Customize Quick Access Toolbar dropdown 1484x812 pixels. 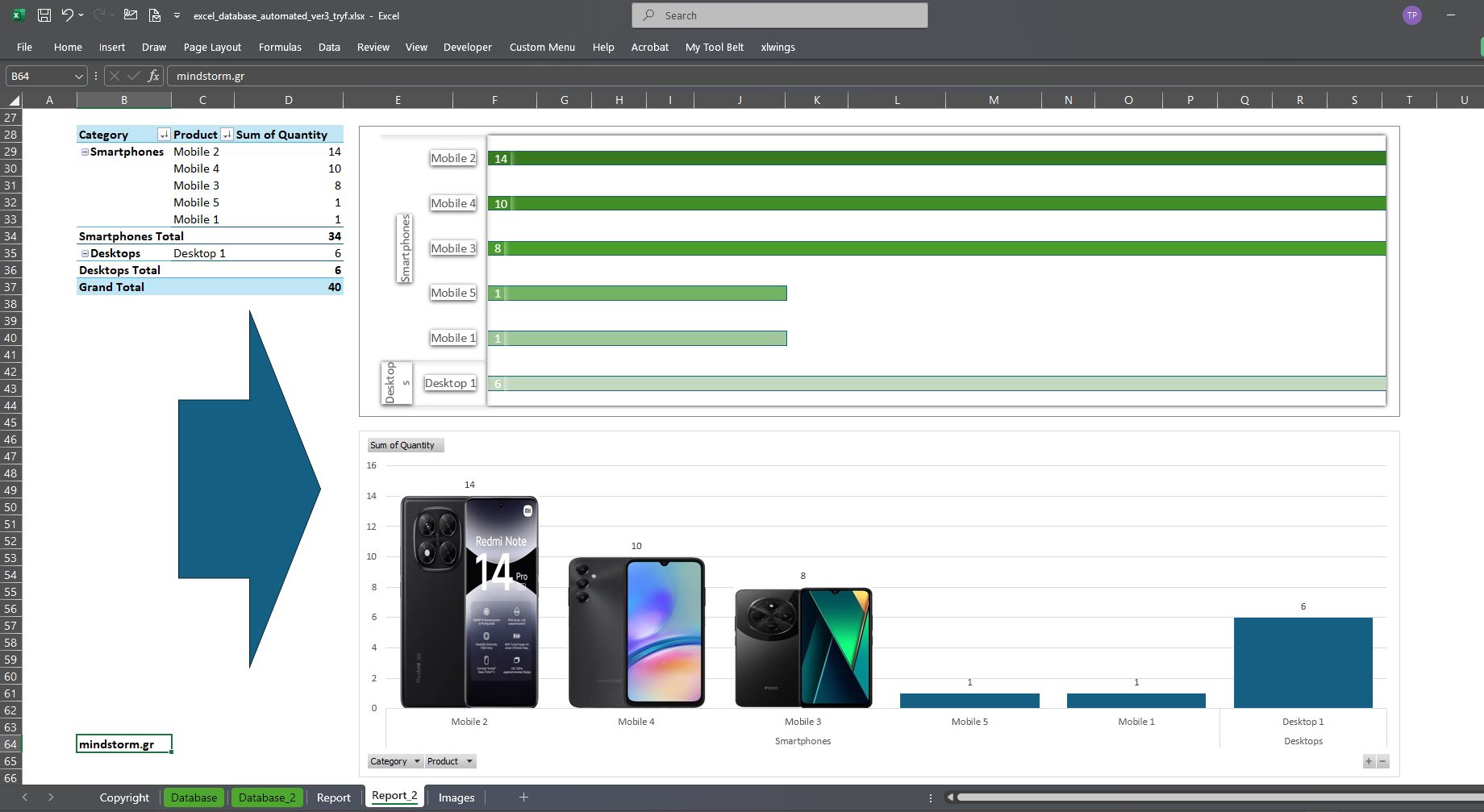point(177,15)
